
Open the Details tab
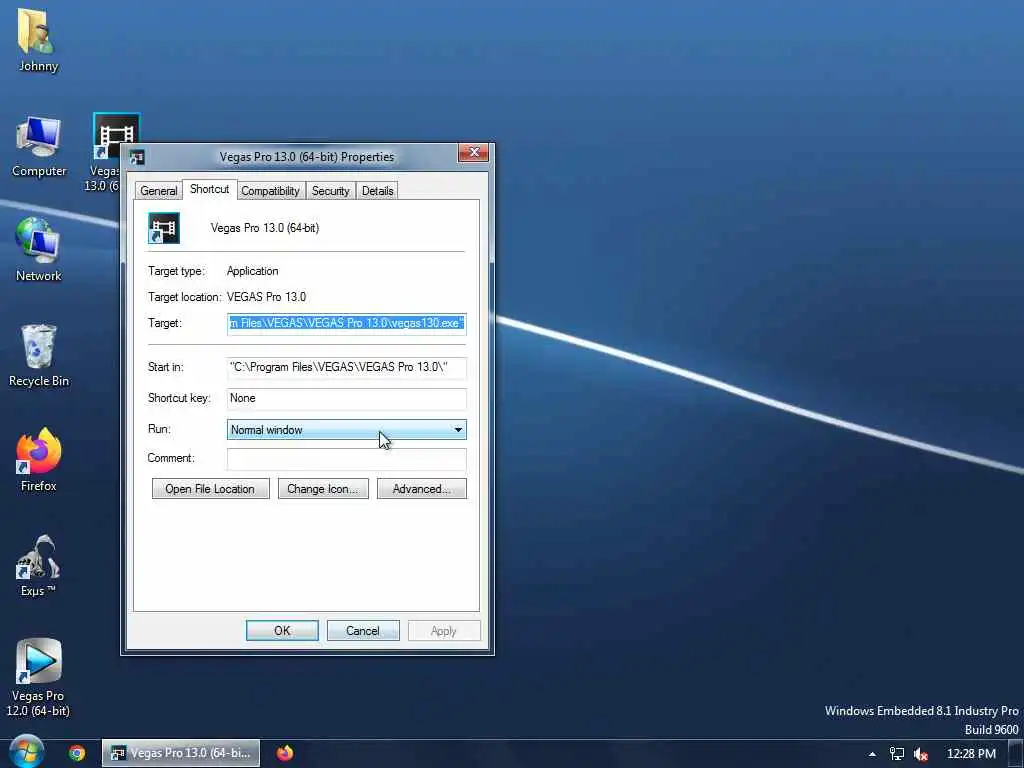point(377,191)
